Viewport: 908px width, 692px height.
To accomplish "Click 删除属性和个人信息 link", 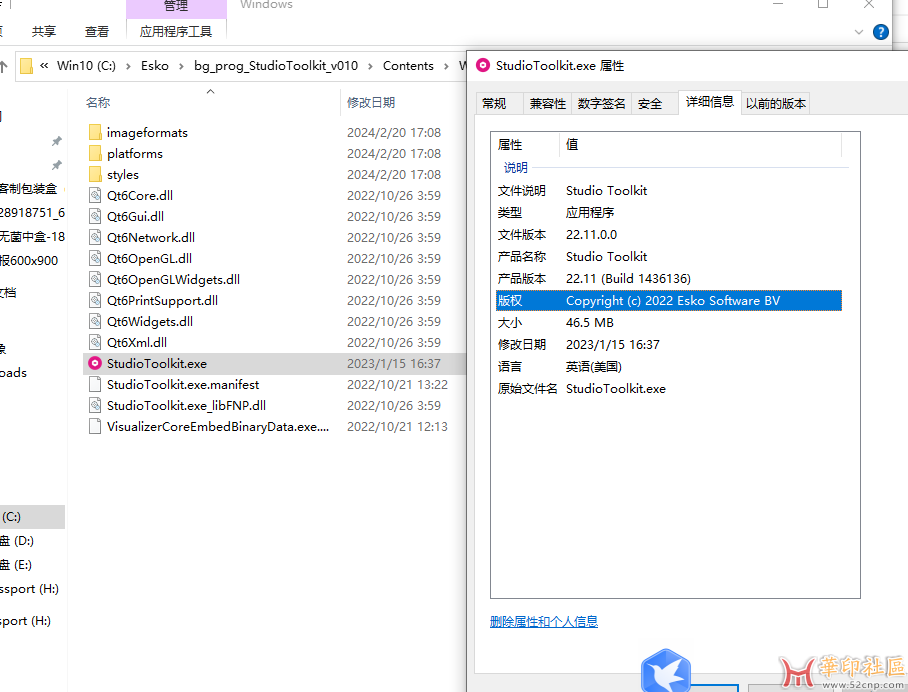I will click(x=544, y=622).
